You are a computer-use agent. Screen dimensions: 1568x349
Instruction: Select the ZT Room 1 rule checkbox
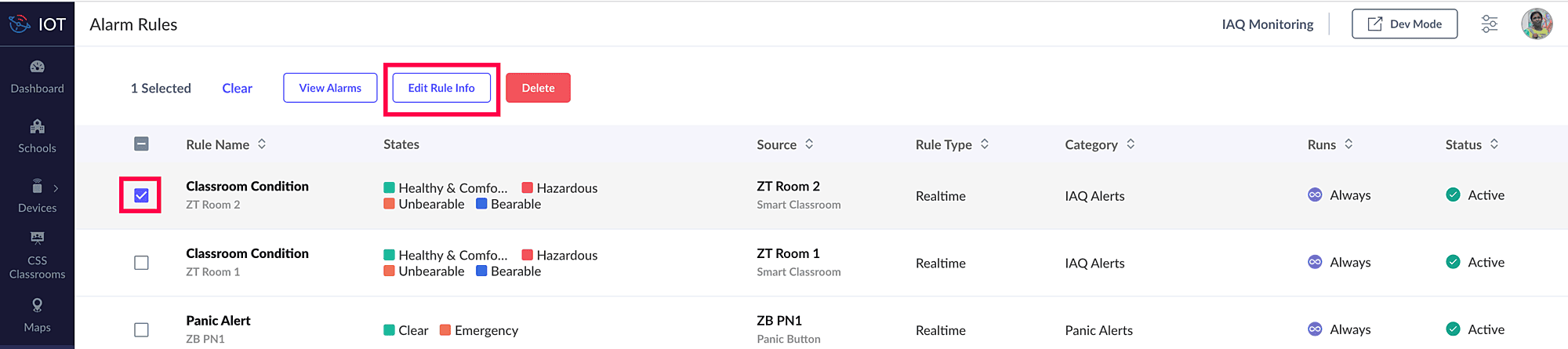tap(141, 263)
